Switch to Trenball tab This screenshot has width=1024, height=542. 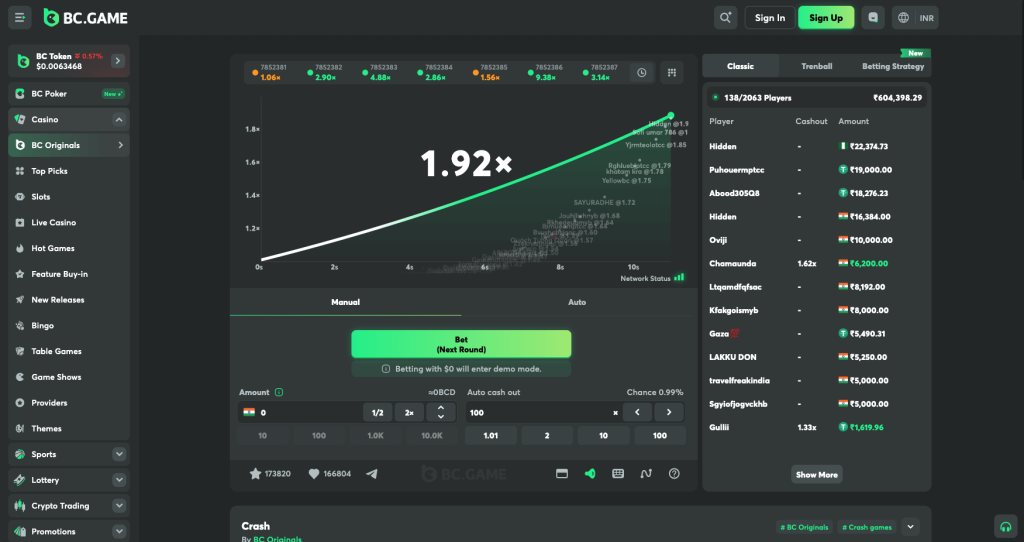pyautogui.click(x=816, y=66)
